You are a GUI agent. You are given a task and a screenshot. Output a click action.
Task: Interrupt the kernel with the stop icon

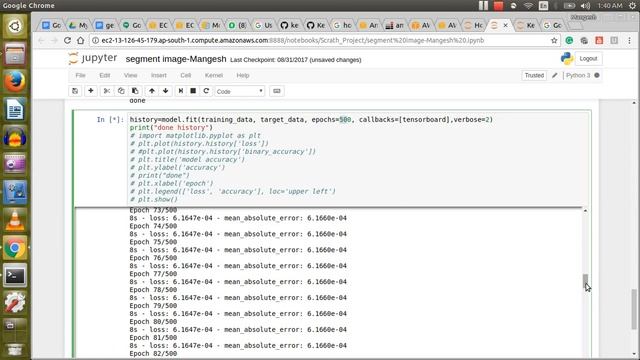pos(193,91)
